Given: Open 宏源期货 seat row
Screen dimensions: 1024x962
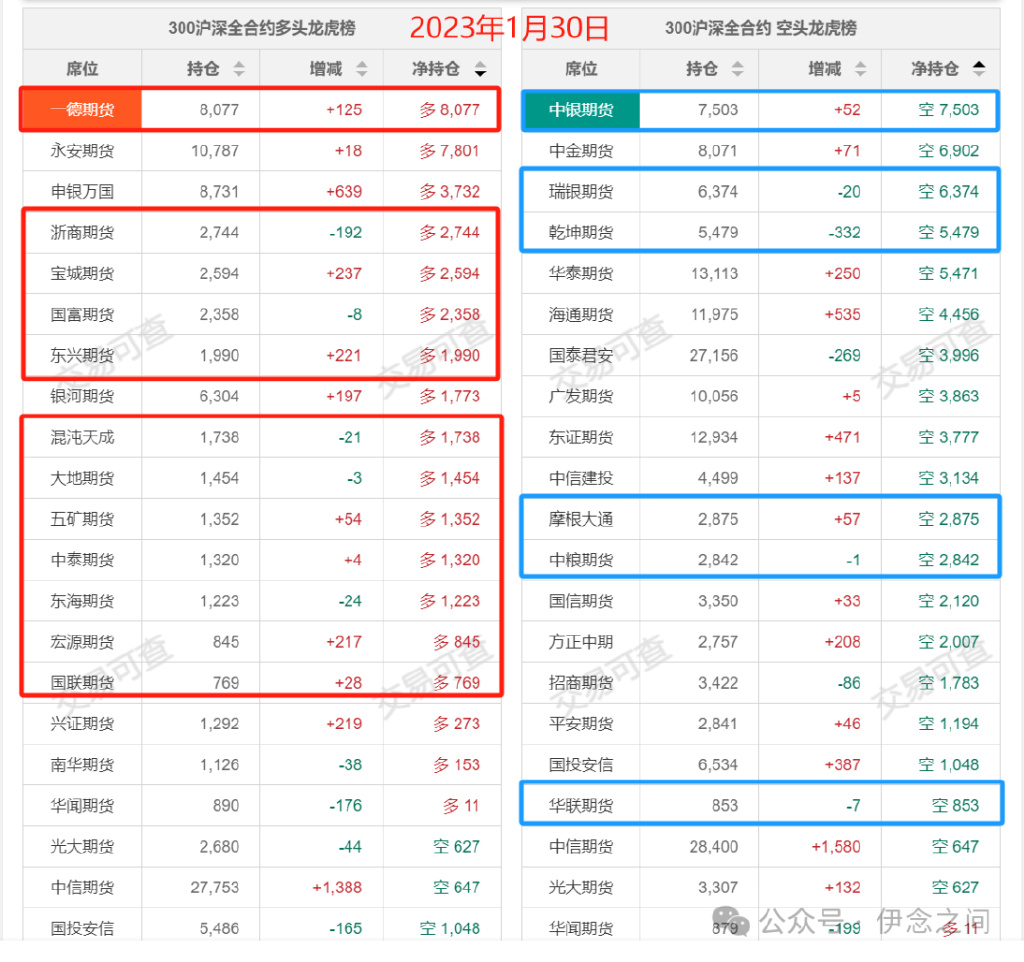Looking at the screenshot, I should 261,642.
